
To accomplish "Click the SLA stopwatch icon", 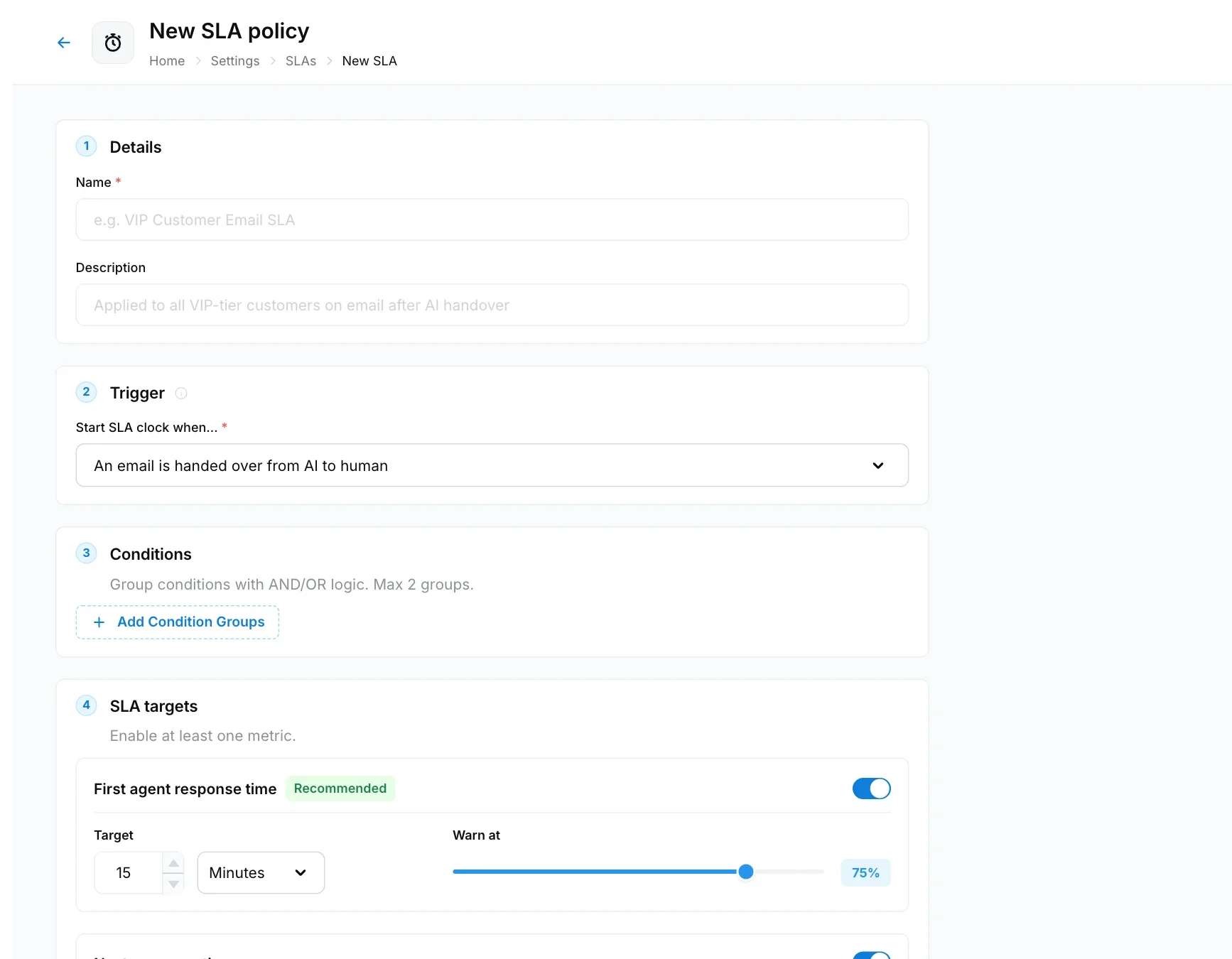I will tap(113, 43).
